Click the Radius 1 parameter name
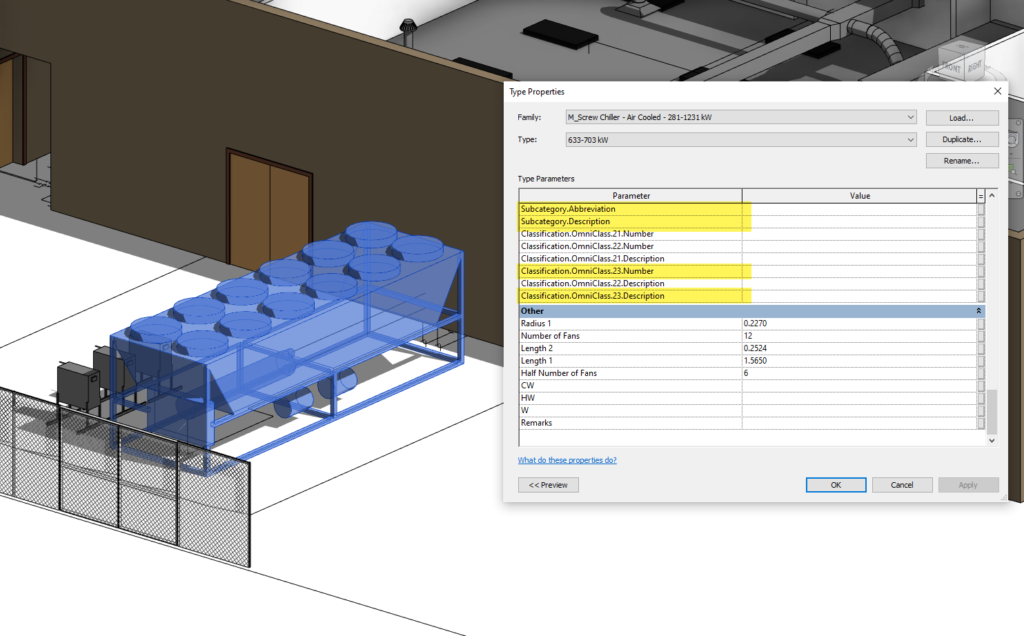The height and width of the screenshot is (636, 1024). [536, 323]
